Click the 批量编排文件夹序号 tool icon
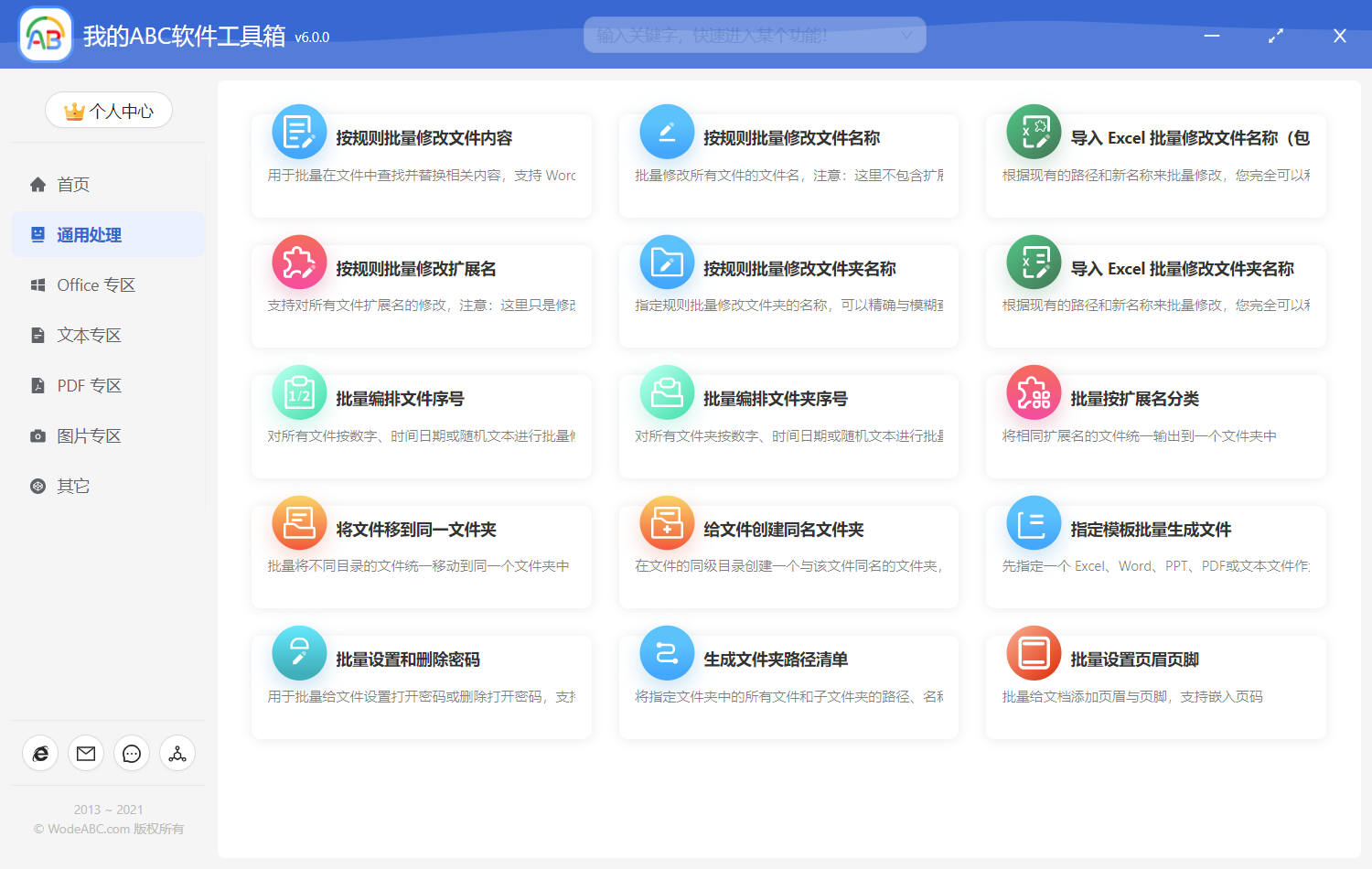Image resolution: width=1372 pixels, height=869 pixels. pos(666,392)
